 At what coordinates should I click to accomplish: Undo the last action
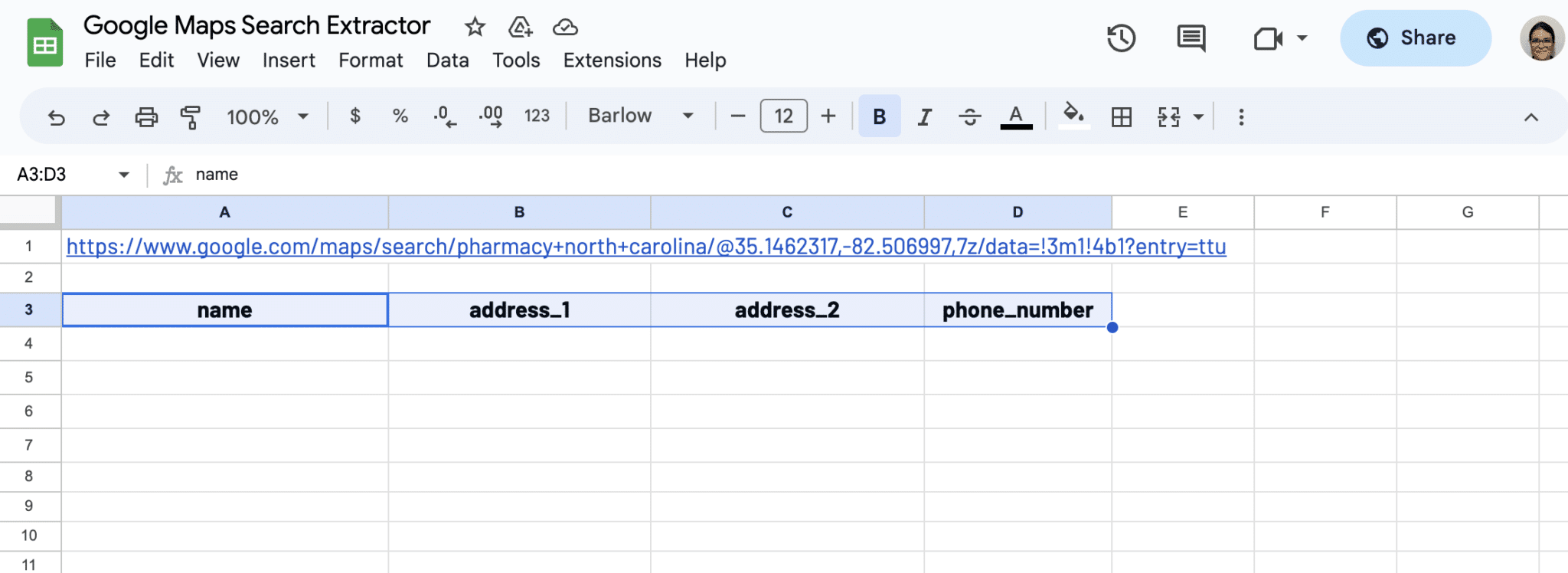pyautogui.click(x=57, y=117)
